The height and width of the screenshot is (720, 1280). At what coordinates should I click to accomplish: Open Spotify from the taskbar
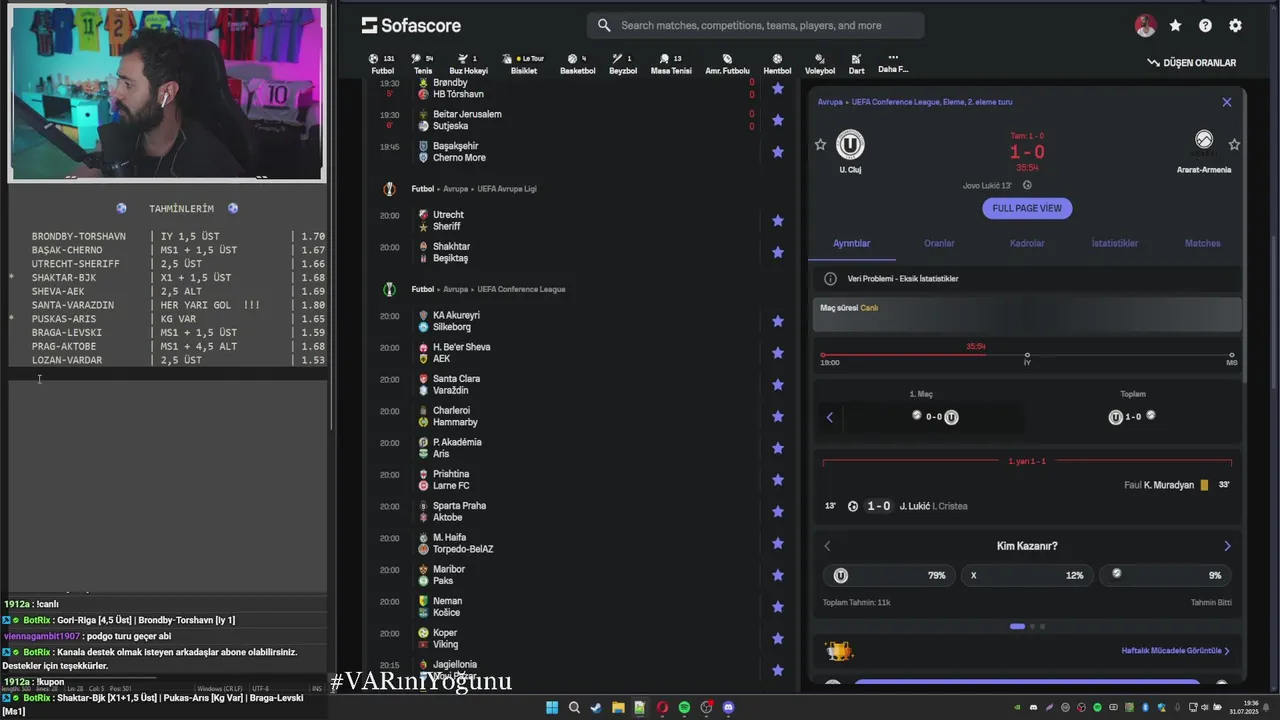tap(684, 708)
